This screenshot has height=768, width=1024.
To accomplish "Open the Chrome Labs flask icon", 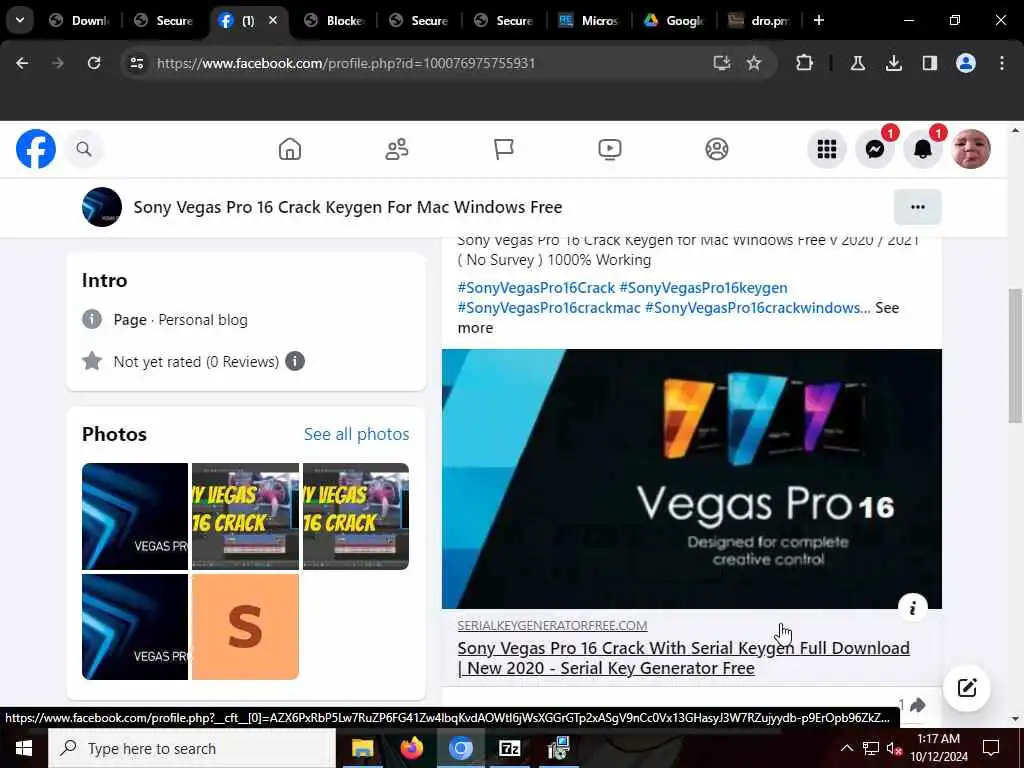I will click(x=857, y=63).
